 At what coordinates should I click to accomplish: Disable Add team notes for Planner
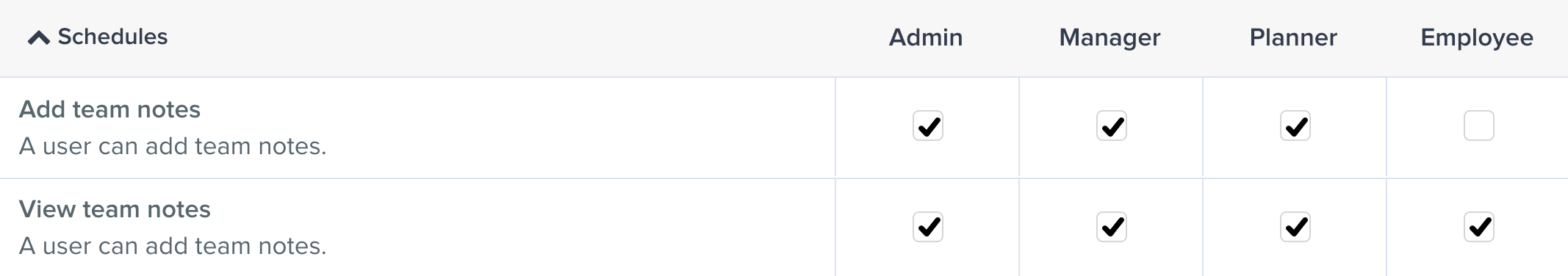(x=1295, y=126)
